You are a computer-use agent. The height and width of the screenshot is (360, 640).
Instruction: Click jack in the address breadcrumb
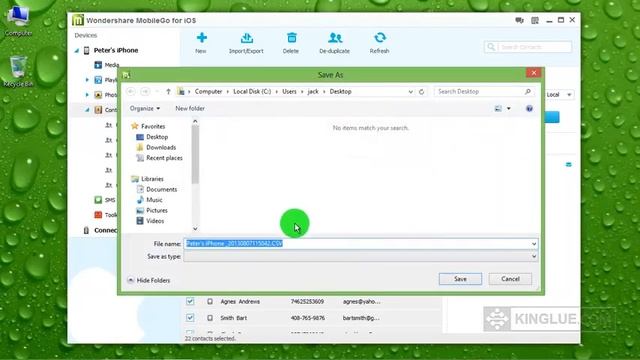[313, 91]
